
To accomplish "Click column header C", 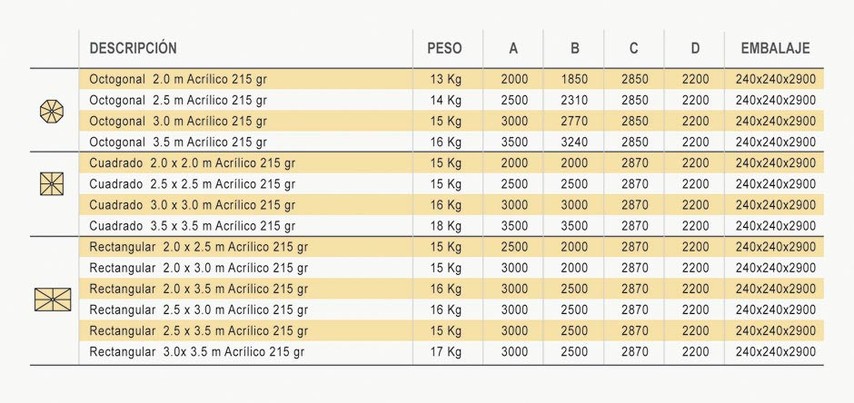I will [x=634, y=48].
